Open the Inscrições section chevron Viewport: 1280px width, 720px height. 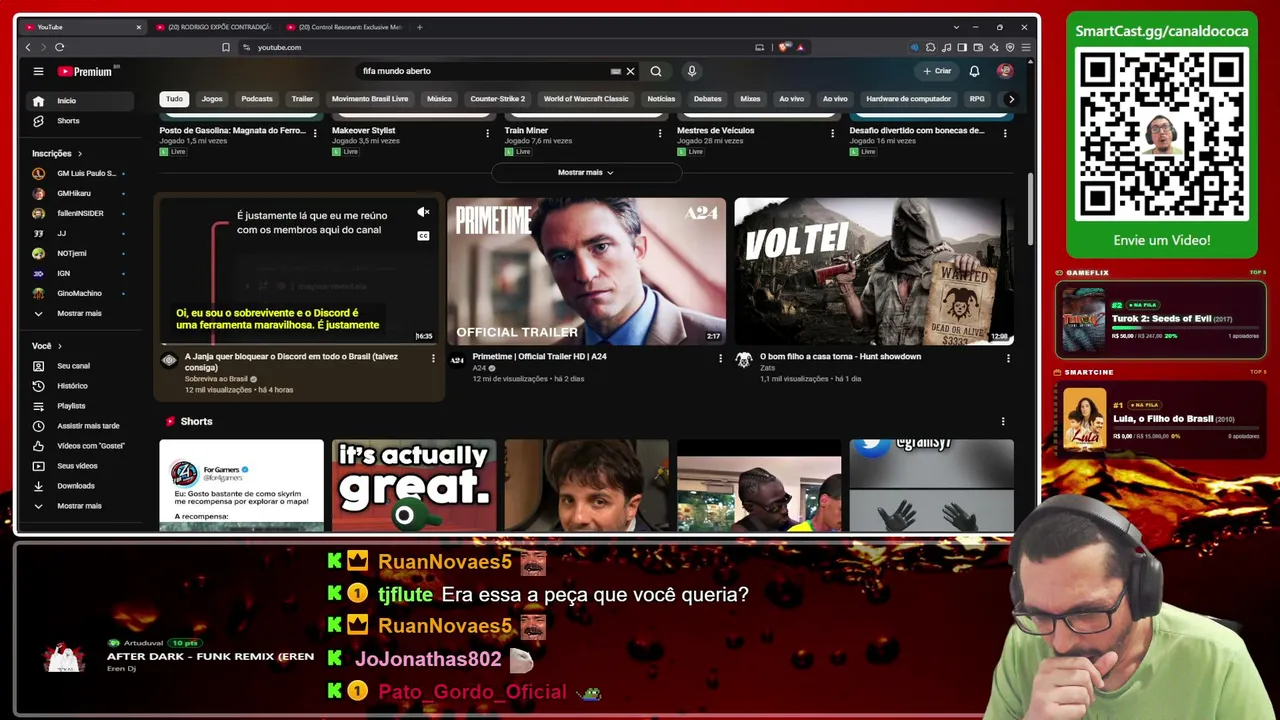[x=79, y=154]
